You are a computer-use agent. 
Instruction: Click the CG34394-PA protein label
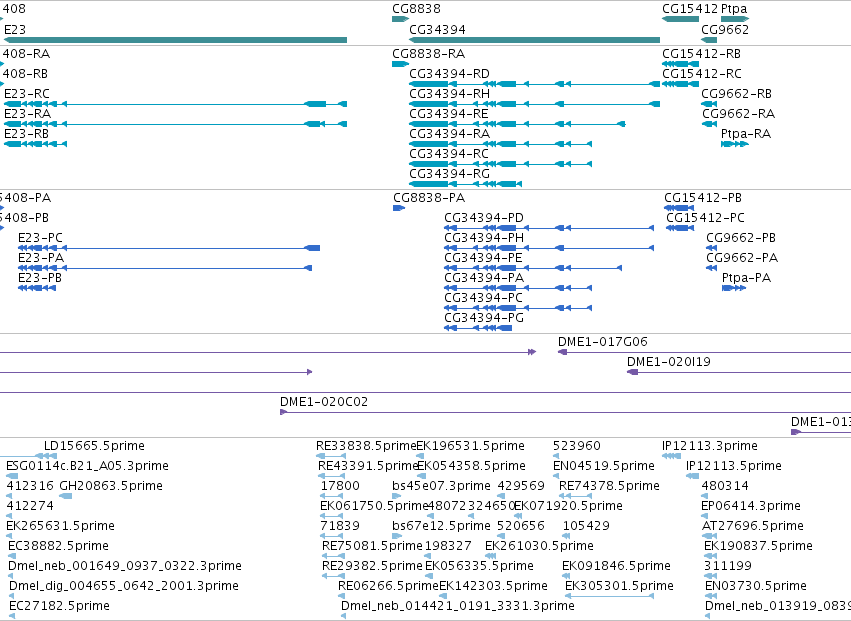(x=484, y=278)
